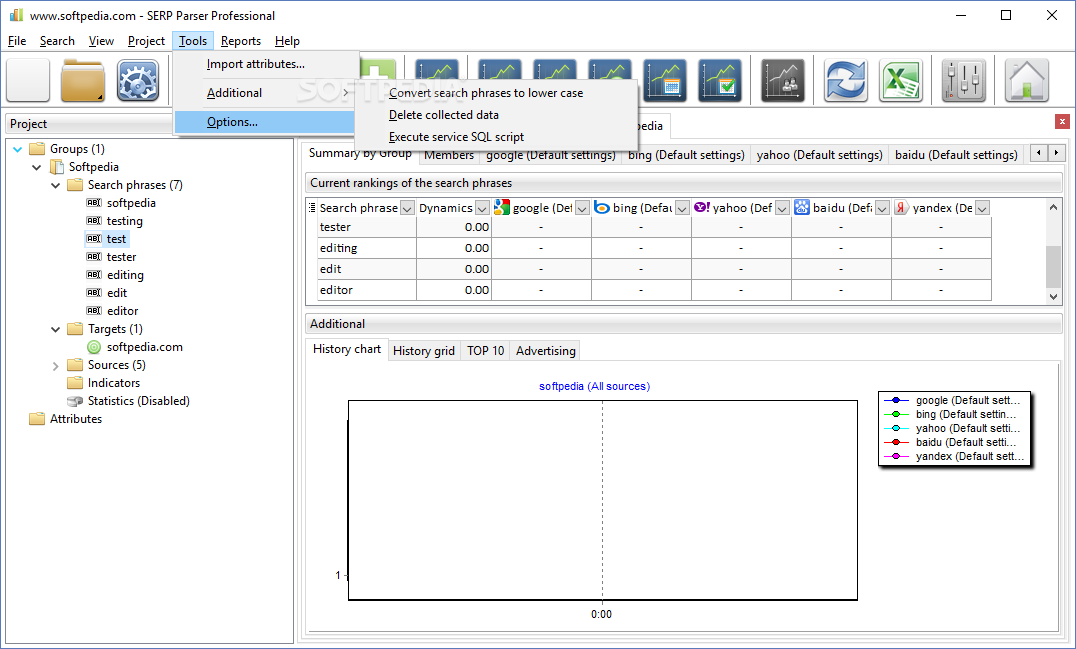Click the green target icon beside softpedia.com
This screenshot has width=1076, height=649.
tap(94, 347)
